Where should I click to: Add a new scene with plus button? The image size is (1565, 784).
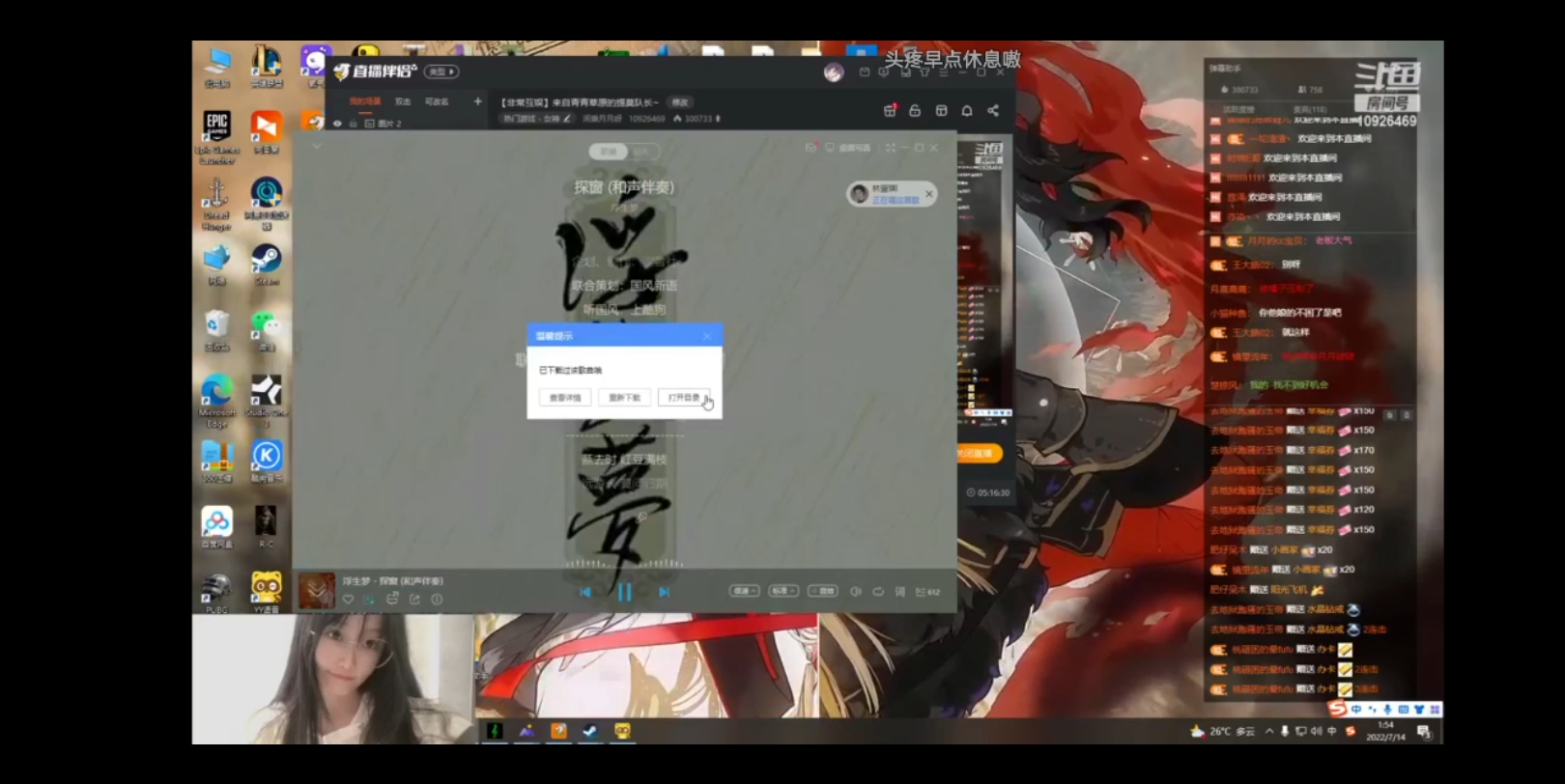click(477, 101)
